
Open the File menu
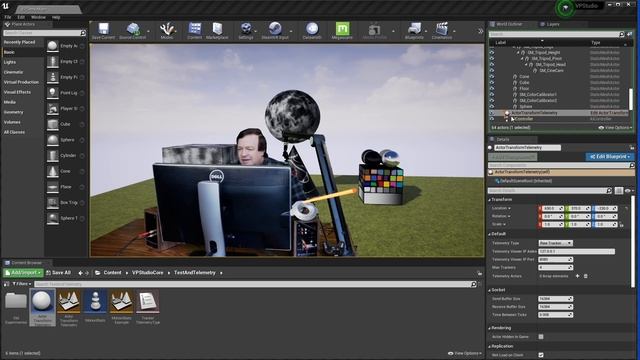pyautogui.click(x=8, y=17)
